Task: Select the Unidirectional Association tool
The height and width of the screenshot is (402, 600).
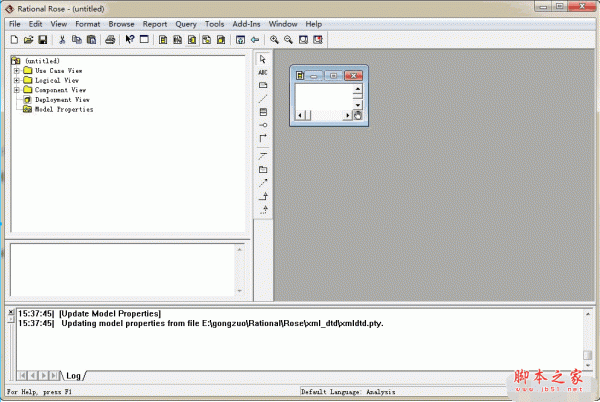Action: [x=262, y=138]
